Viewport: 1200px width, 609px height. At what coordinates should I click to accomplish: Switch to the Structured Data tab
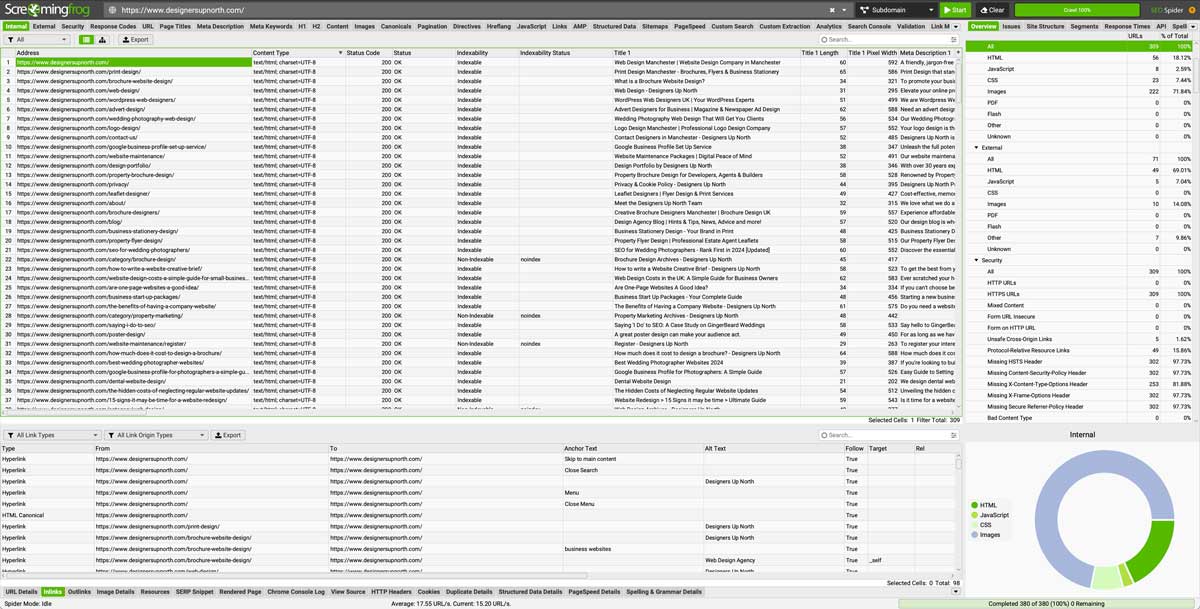click(x=614, y=26)
